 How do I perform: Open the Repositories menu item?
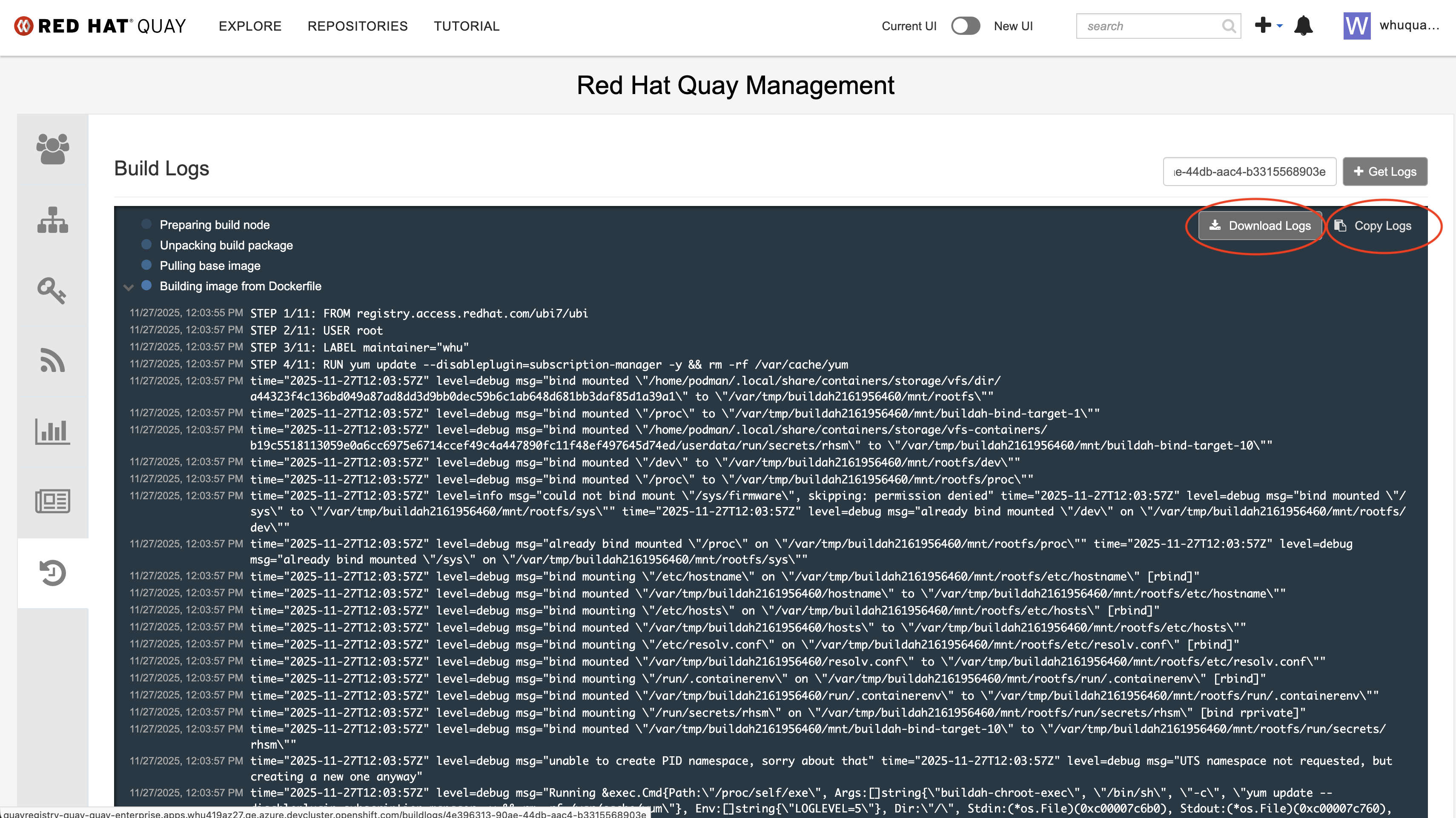pyautogui.click(x=357, y=26)
